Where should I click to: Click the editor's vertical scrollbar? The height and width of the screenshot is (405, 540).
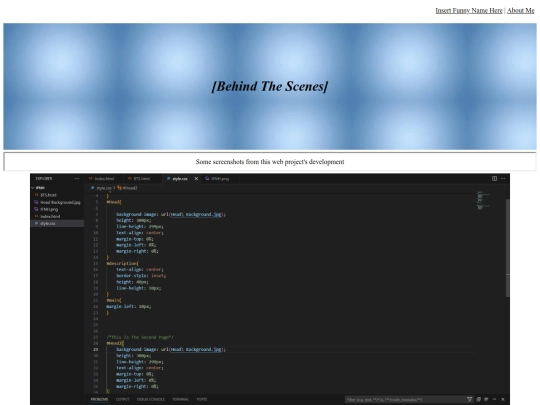508,248
